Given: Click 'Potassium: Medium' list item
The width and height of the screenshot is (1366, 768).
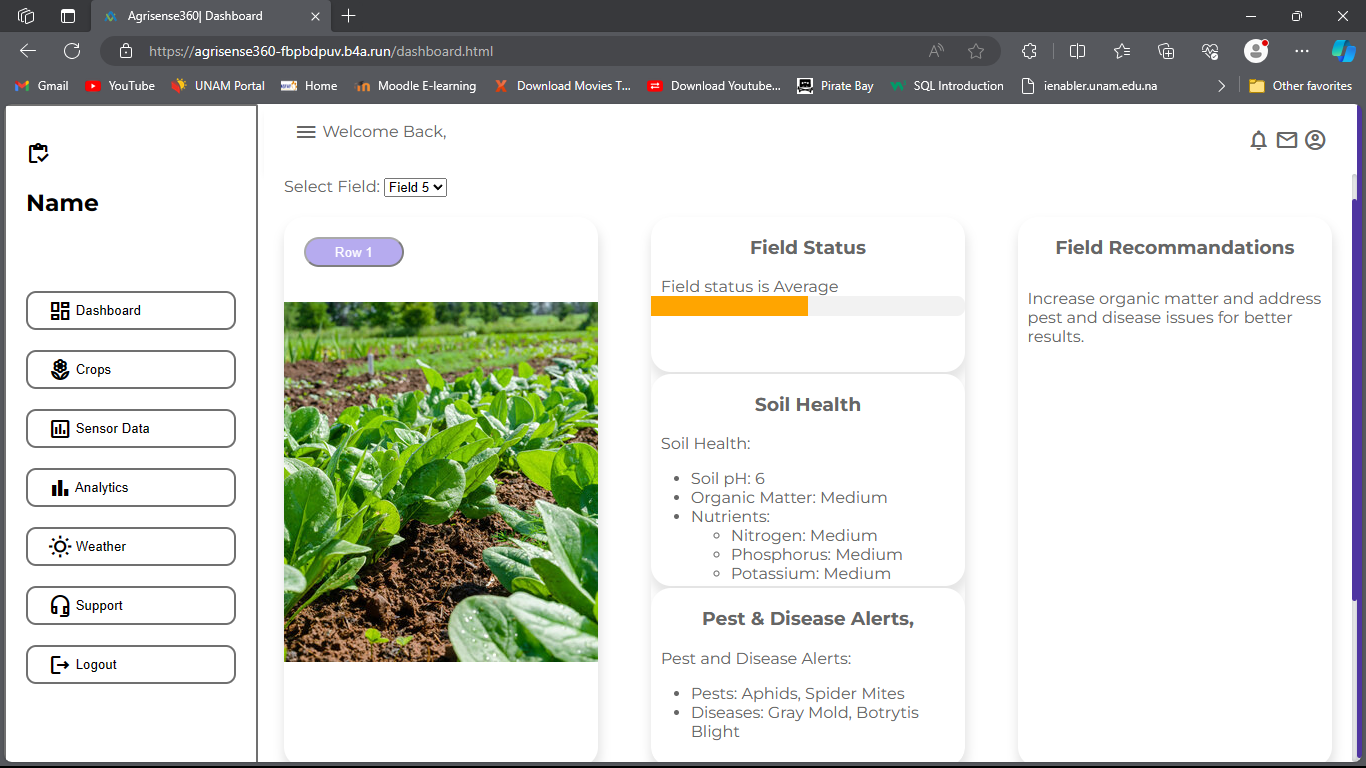Looking at the screenshot, I should pyautogui.click(x=811, y=574).
